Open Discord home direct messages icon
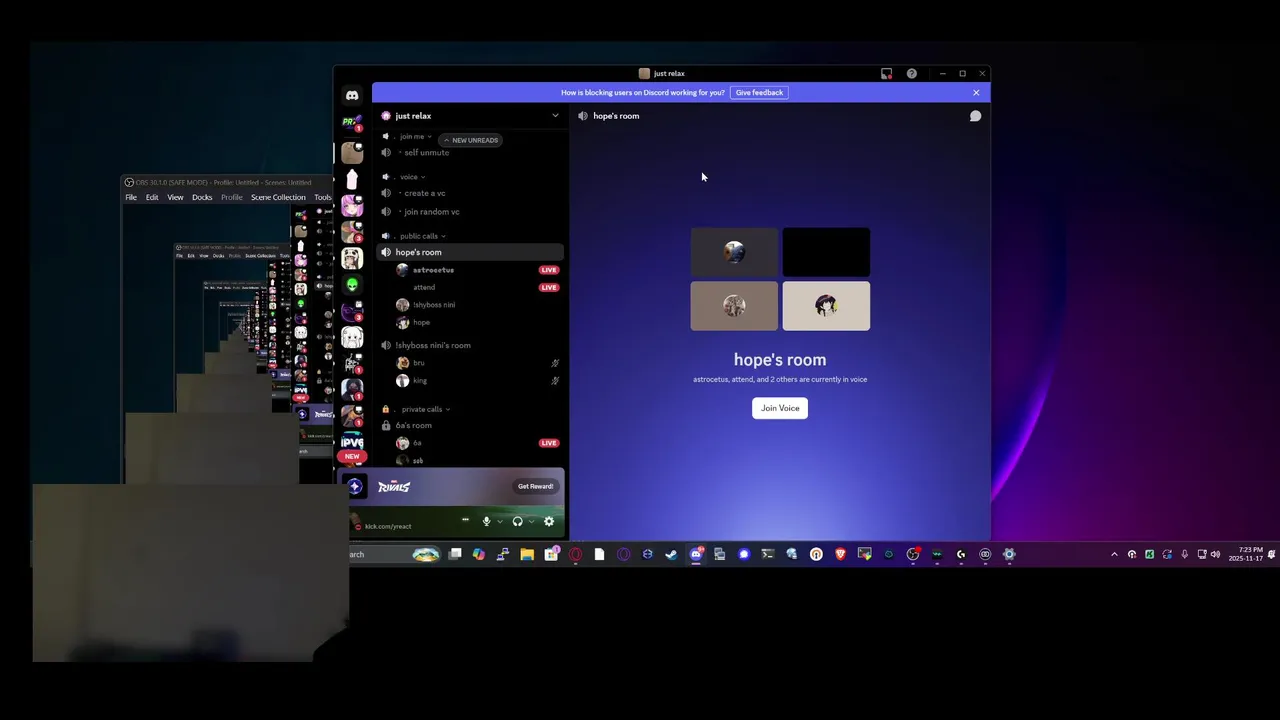 click(x=352, y=95)
